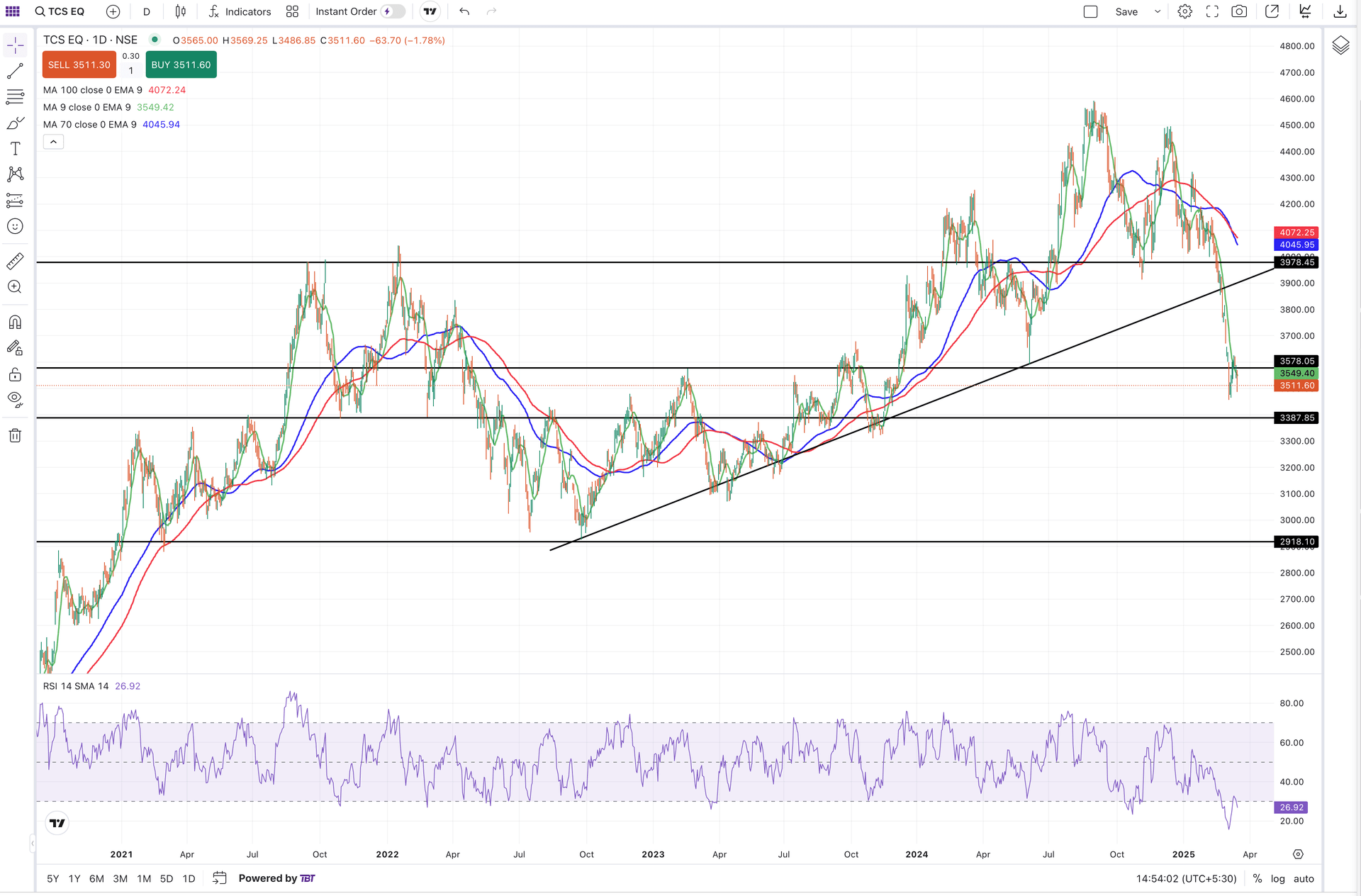Select the MA 9 indicator legend
The height and width of the screenshot is (896, 1361).
(108, 107)
